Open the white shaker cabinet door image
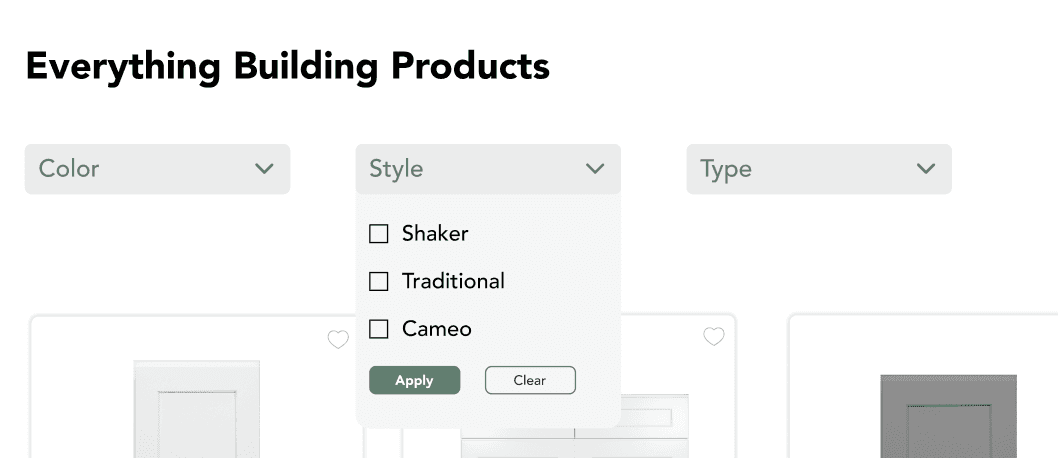 click(196, 409)
